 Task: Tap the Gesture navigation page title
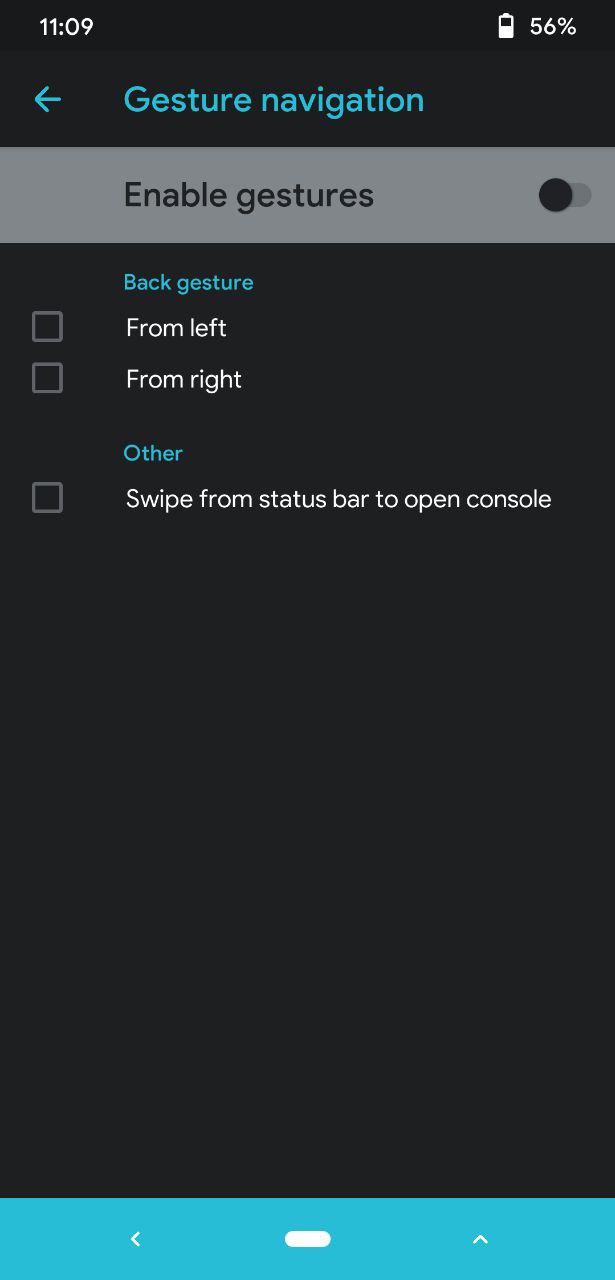[x=274, y=100]
